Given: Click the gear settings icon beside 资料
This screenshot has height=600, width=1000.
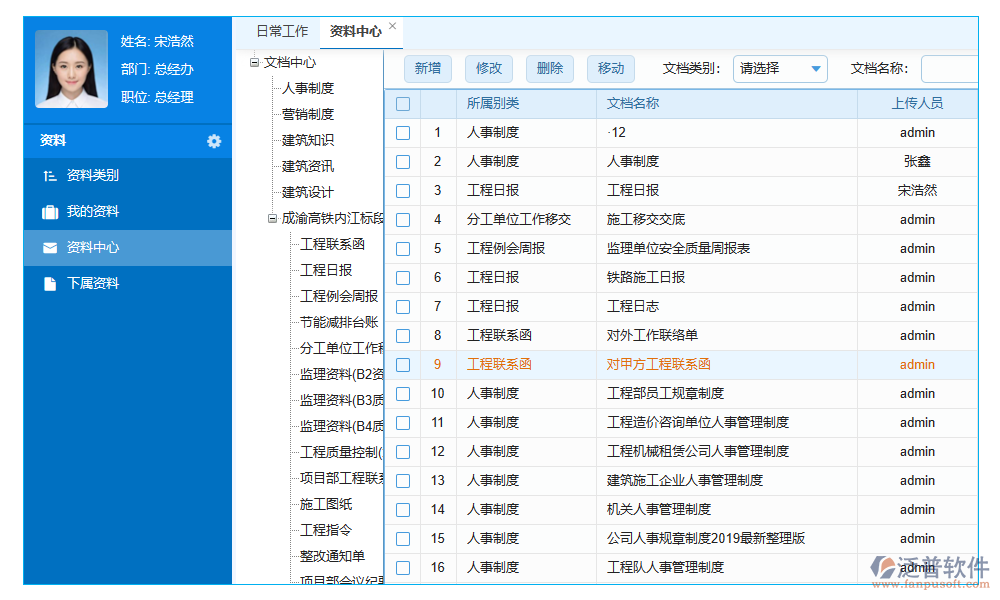Looking at the screenshot, I should (x=214, y=141).
